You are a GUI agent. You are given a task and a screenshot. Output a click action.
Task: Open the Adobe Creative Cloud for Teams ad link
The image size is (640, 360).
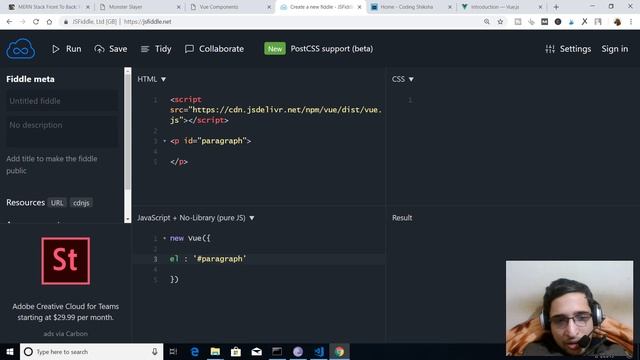(66, 312)
